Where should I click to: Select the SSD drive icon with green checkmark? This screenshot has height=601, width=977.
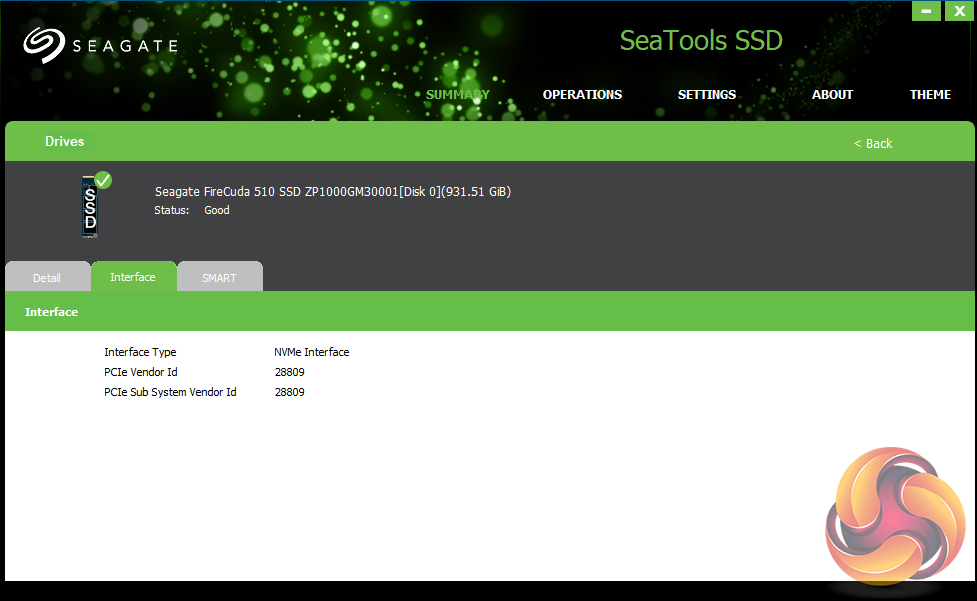pos(95,204)
